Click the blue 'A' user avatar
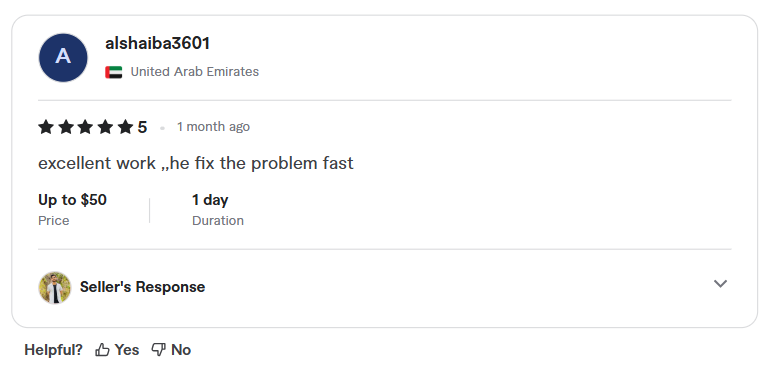The width and height of the screenshot is (773, 367). 63,58
